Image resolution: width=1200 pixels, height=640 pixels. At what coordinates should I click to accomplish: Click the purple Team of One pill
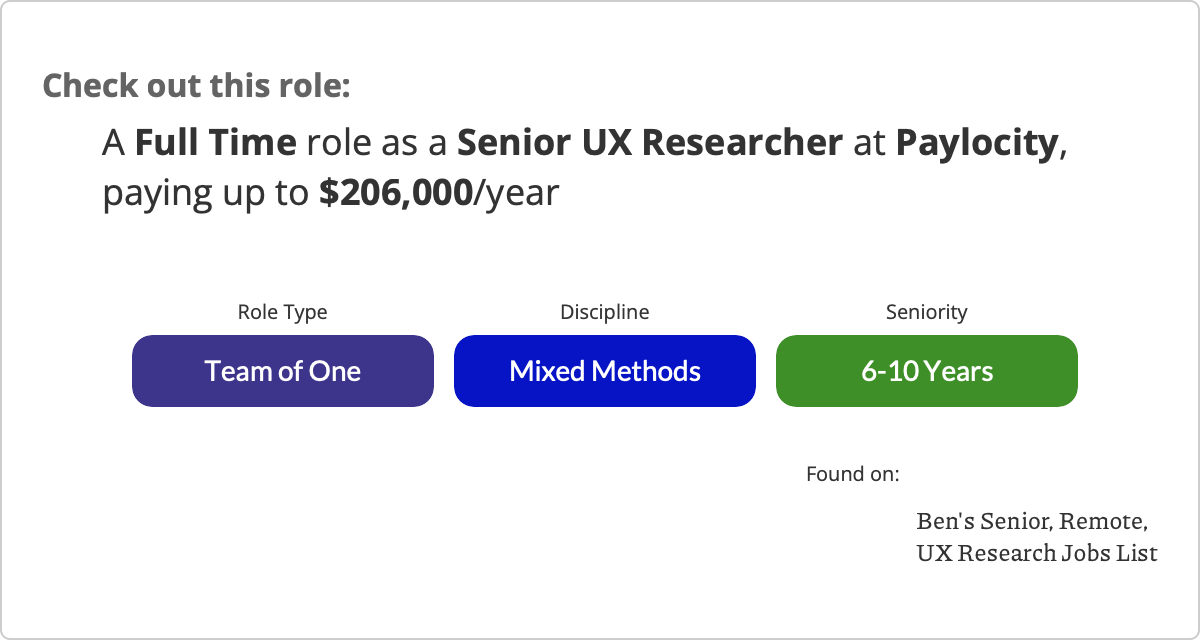pyautogui.click(x=283, y=371)
